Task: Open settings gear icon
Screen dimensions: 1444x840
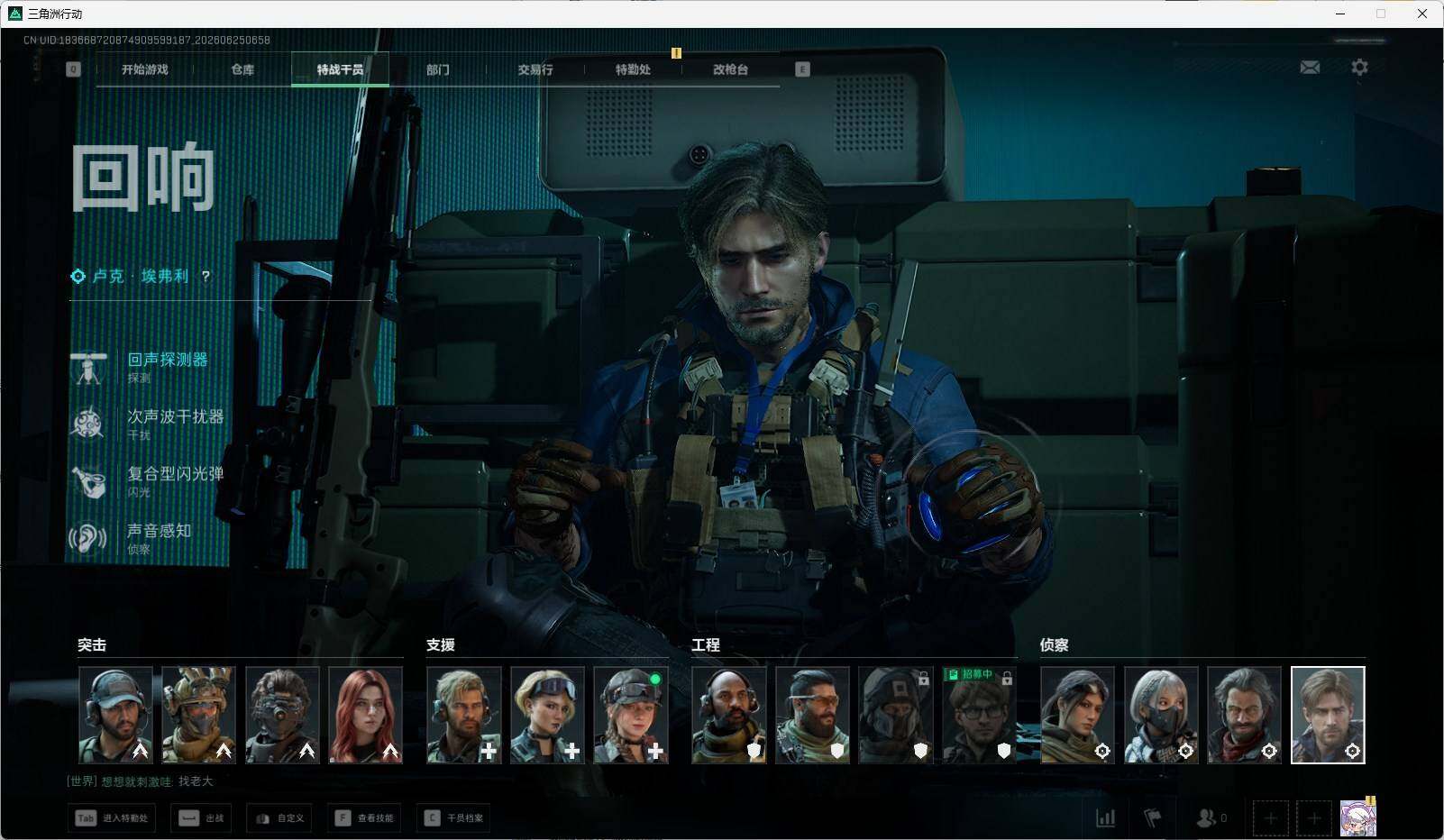Action: pyautogui.click(x=1359, y=68)
